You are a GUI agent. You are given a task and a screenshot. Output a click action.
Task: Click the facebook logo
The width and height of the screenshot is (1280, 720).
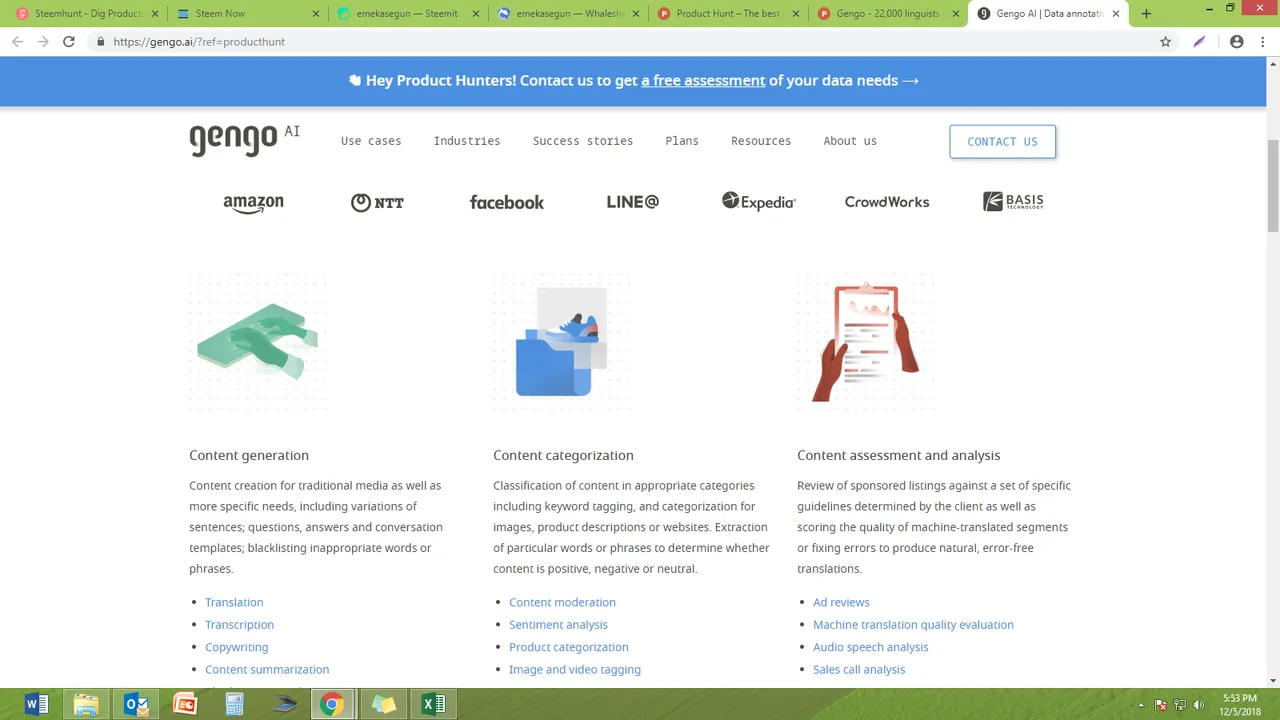point(507,202)
